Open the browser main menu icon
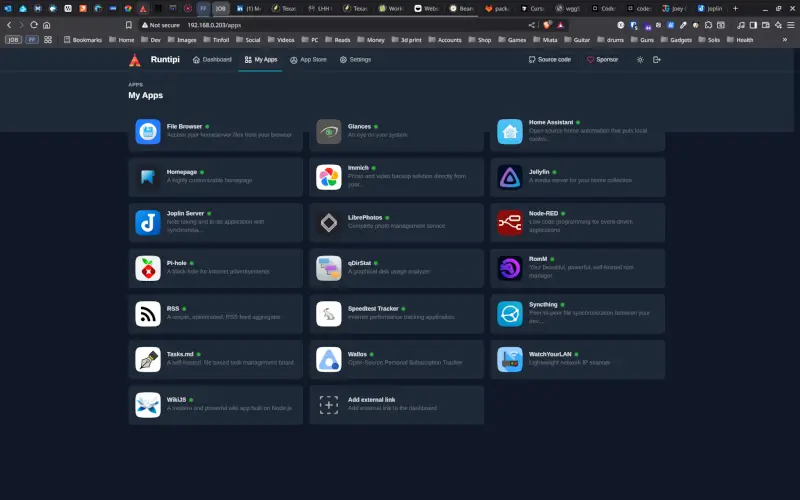The width and height of the screenshot is (800, 500). click(x=790, y=25)
